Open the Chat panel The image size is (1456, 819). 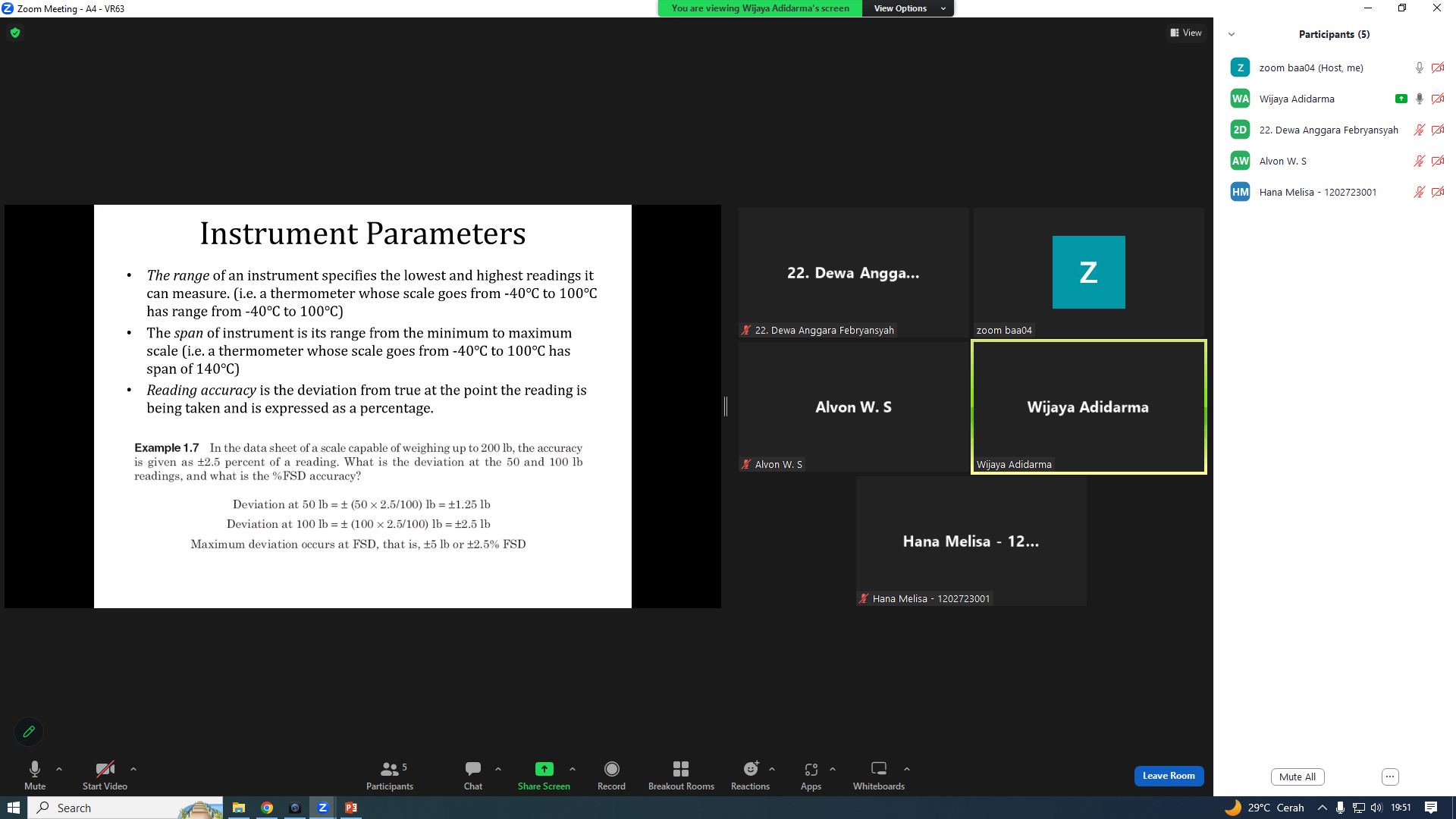pos(473,775)
